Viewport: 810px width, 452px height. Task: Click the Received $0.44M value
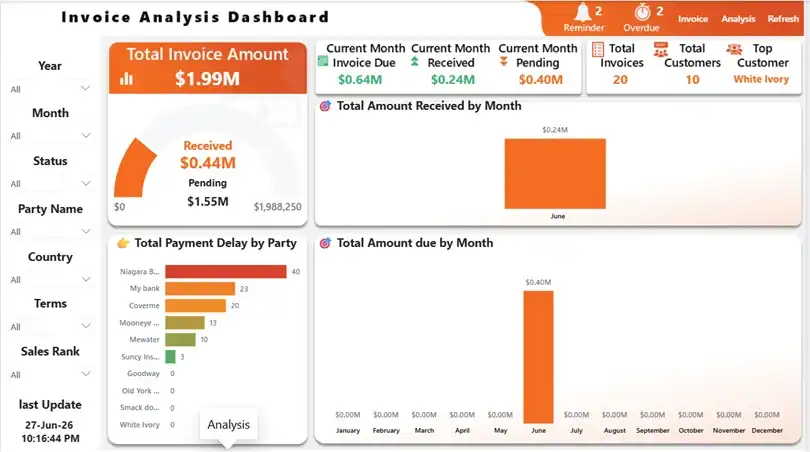point(208,163)
